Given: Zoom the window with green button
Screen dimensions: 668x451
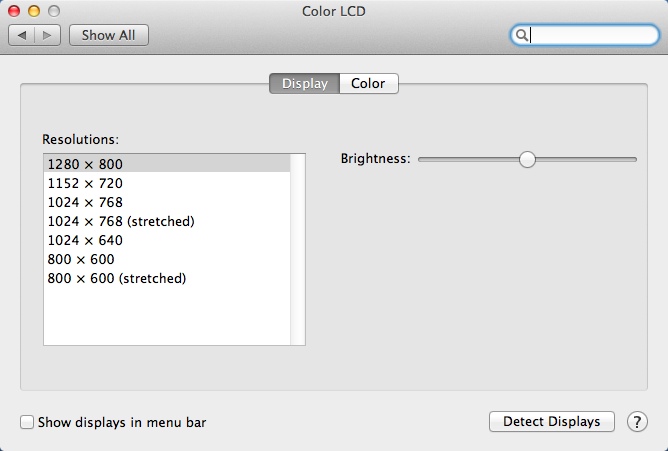Looking at the screenshot, I should click(x=53, y=11).
